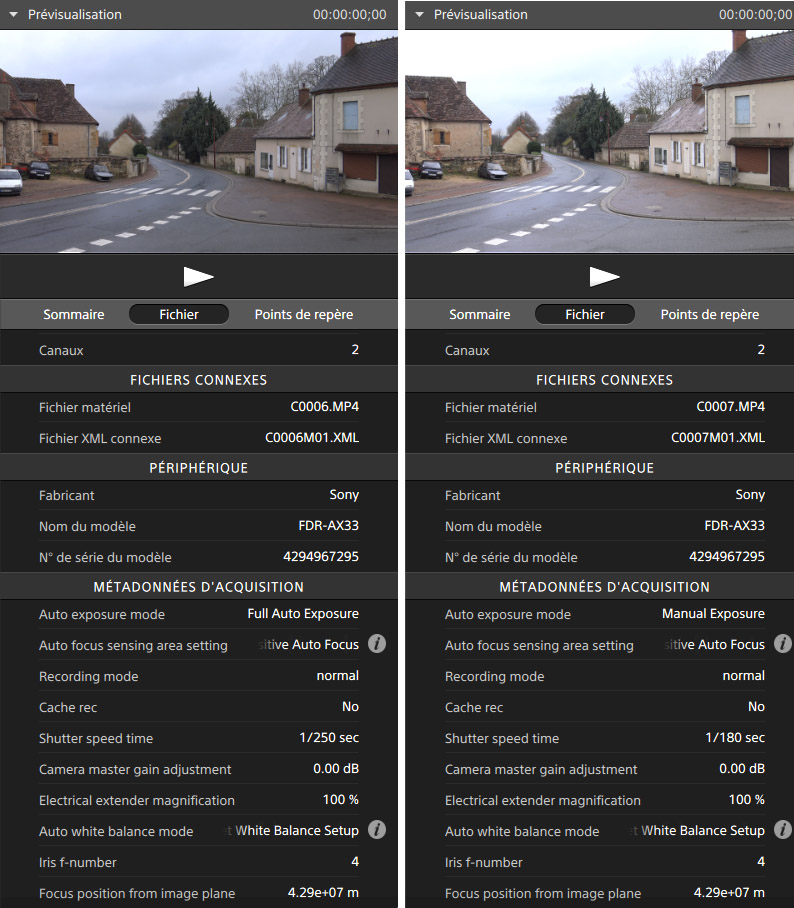This screenshot has width=794, height=908.
Task: Click PÉRIPHÉRIQUE header in right panel
Action: tap(605, 468)
